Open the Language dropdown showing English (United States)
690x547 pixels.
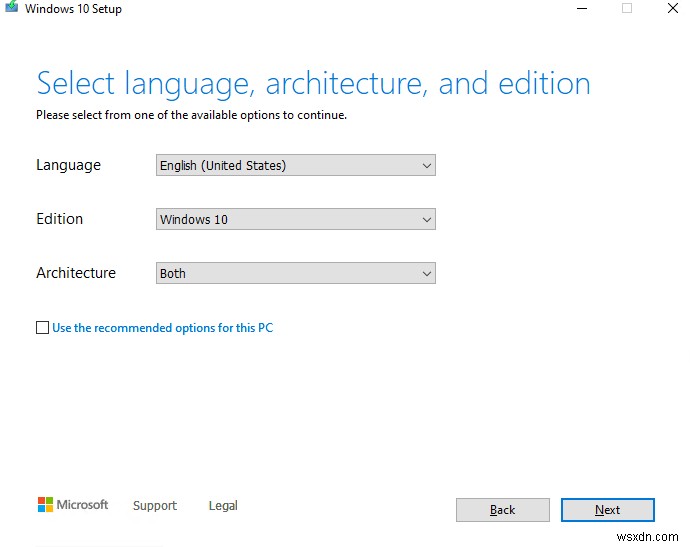click(296, 165)
